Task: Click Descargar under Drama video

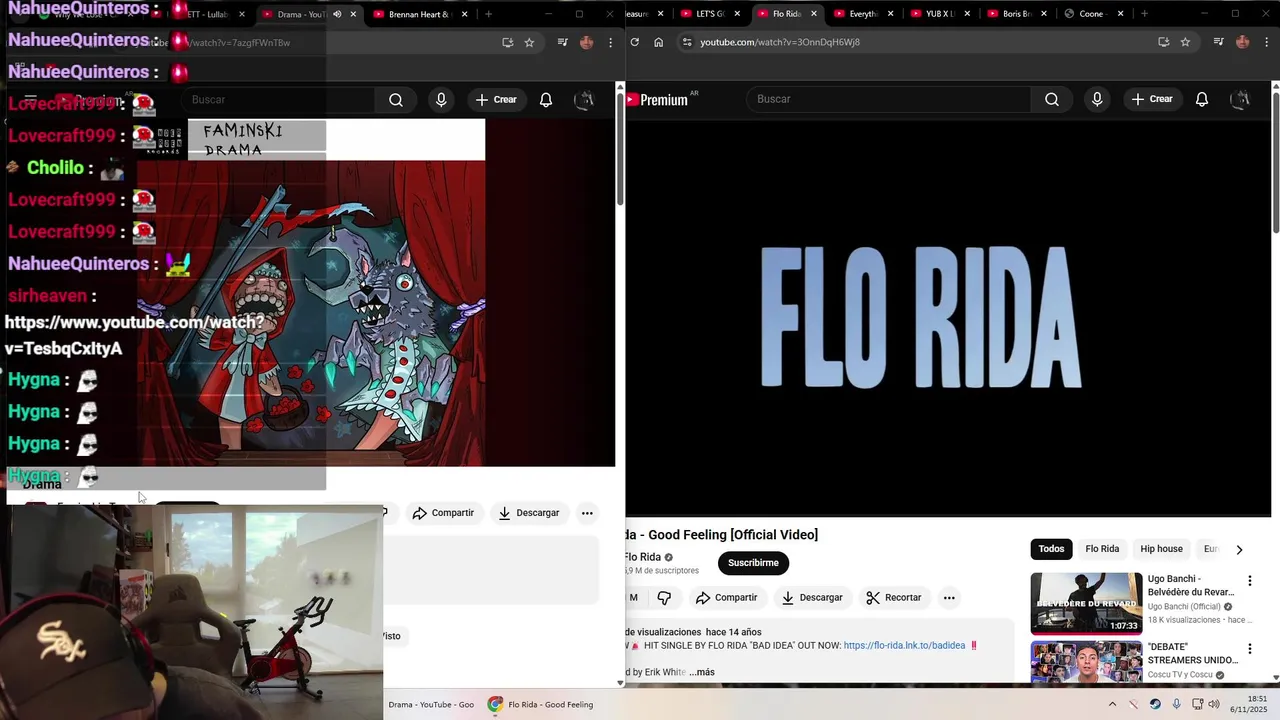Action: pyautogui.click(x=529, y=513)
